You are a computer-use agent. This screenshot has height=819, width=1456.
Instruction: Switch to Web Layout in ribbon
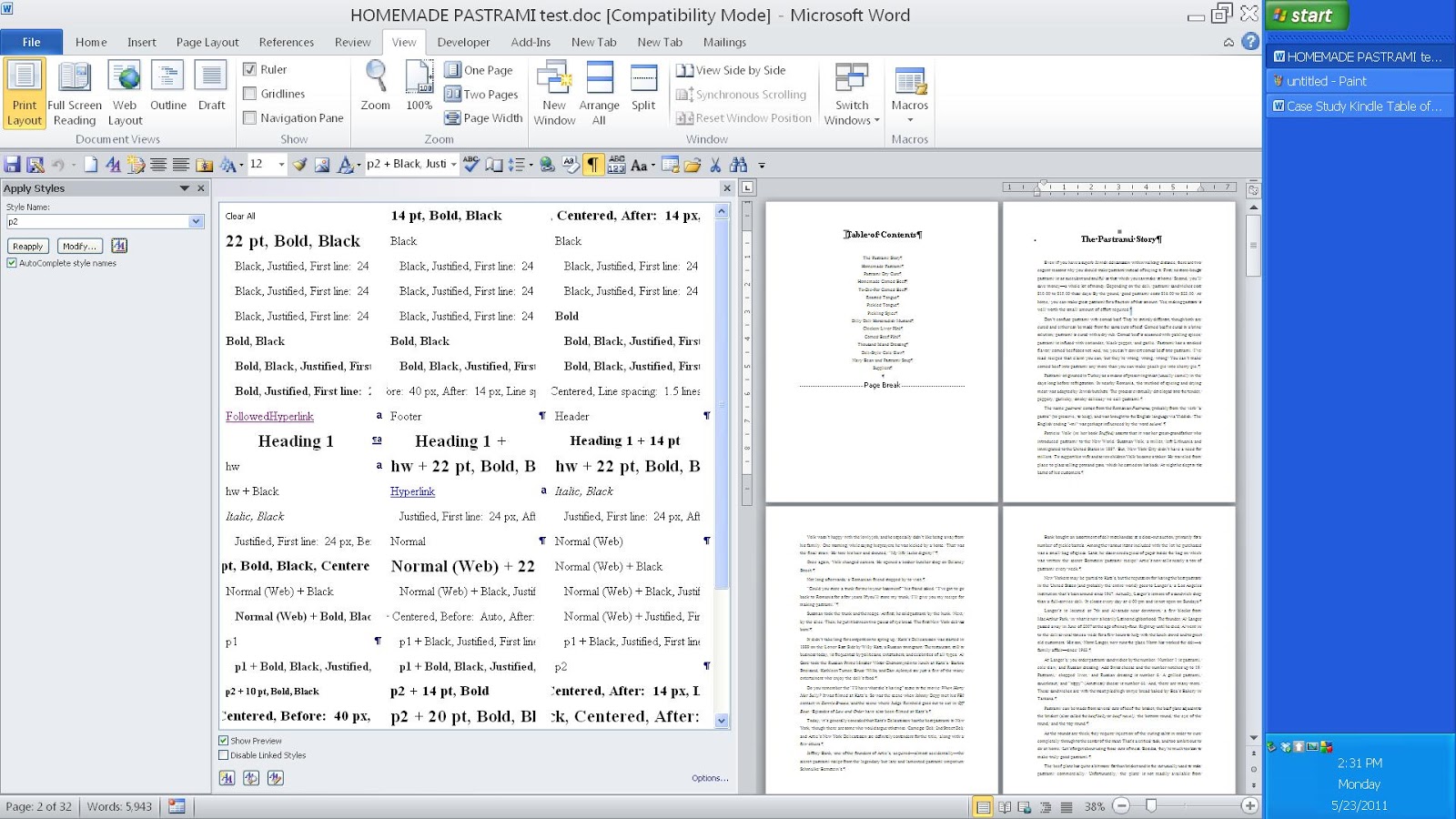[125, 93]
